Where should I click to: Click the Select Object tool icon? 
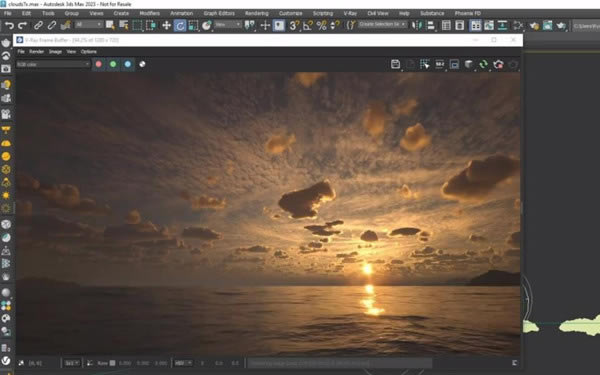coord(110,26)
